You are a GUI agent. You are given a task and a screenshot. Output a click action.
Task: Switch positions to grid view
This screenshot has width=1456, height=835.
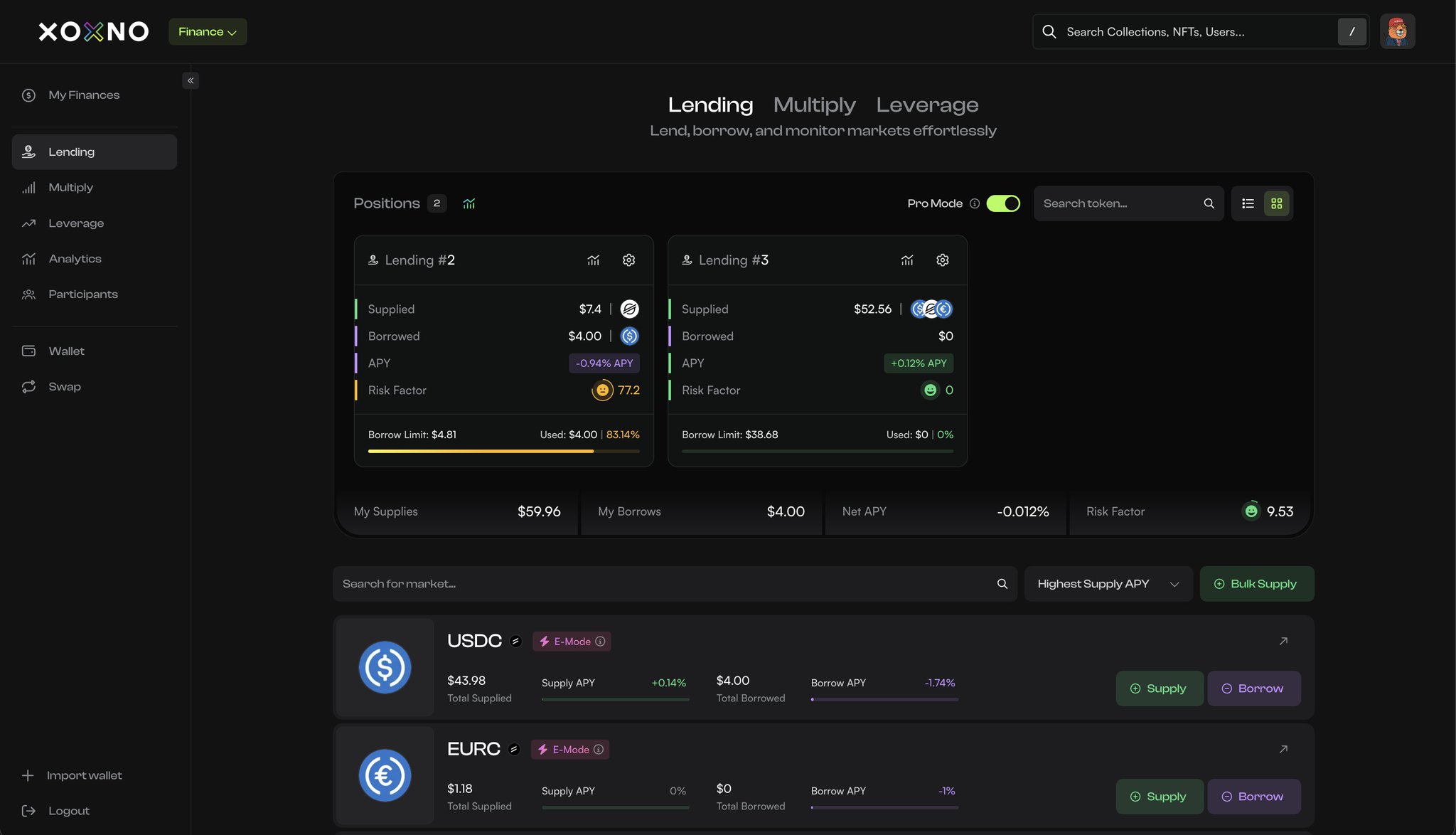tap(1277, 204)
